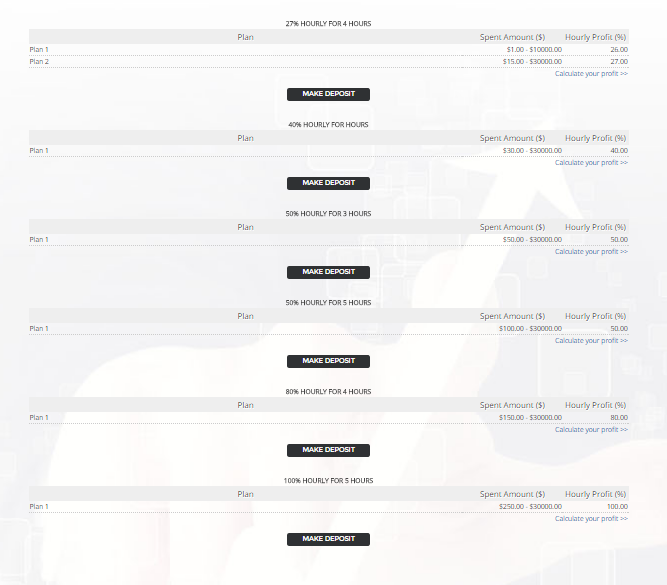
Task: Open Calculate your profit link for 100% plan
Action: coord(591,518)
